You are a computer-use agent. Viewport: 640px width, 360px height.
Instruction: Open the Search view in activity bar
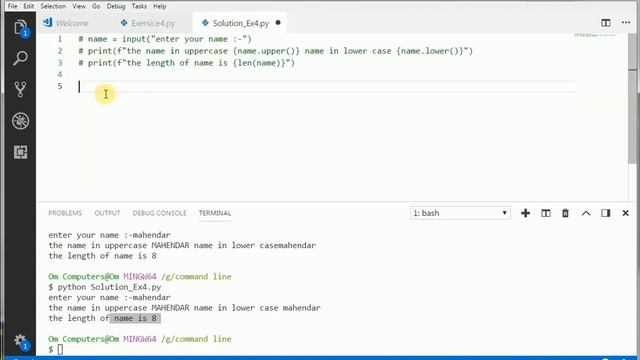point(20,58)
